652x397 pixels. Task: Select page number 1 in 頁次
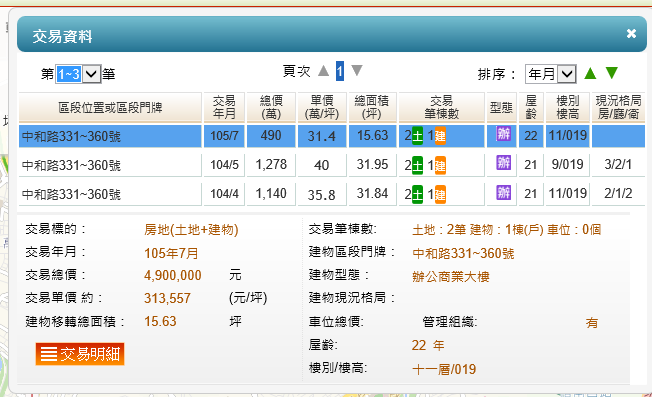coord(340,71)
